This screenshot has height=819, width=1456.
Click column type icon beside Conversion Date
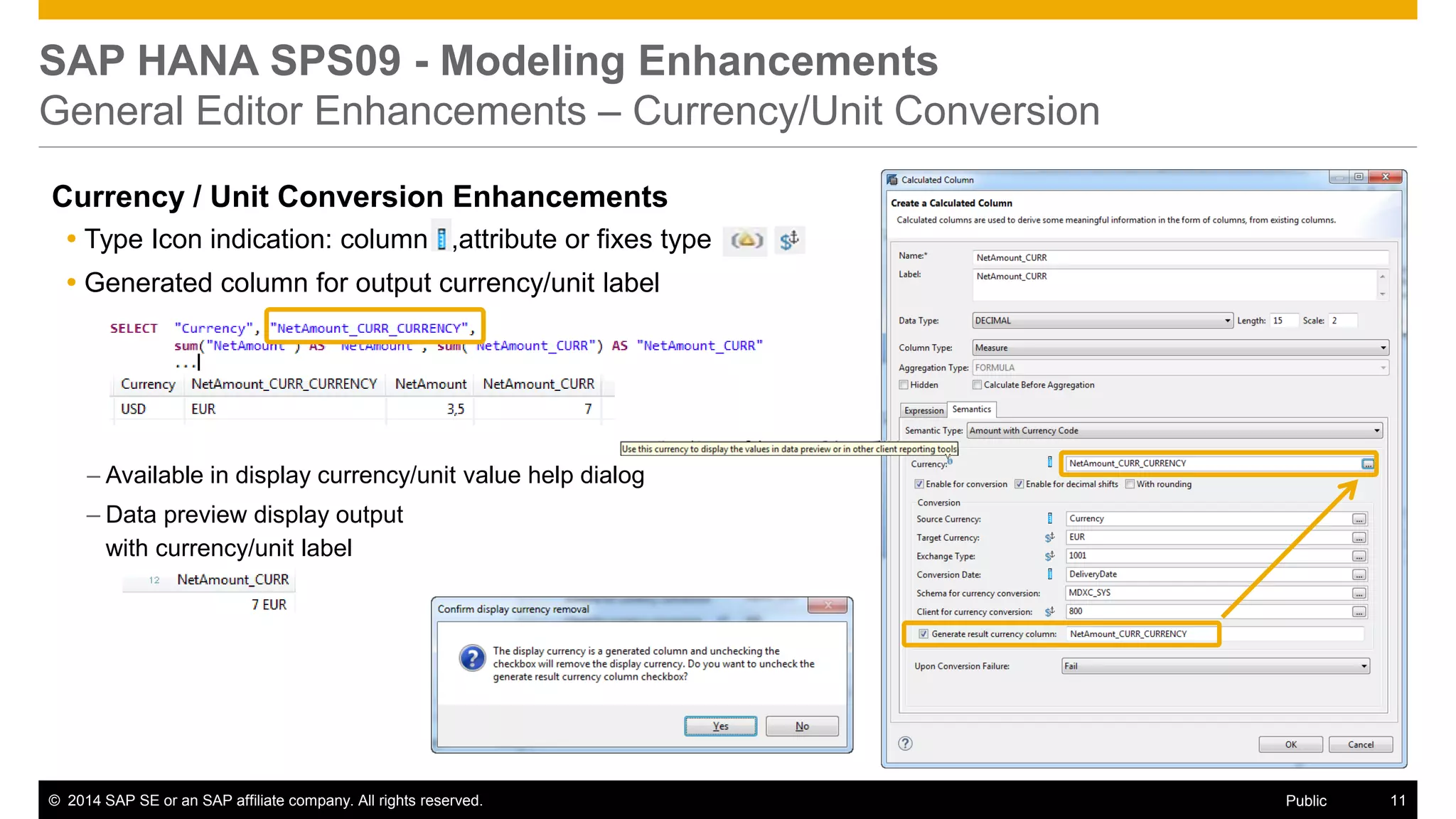(1050, 574)
